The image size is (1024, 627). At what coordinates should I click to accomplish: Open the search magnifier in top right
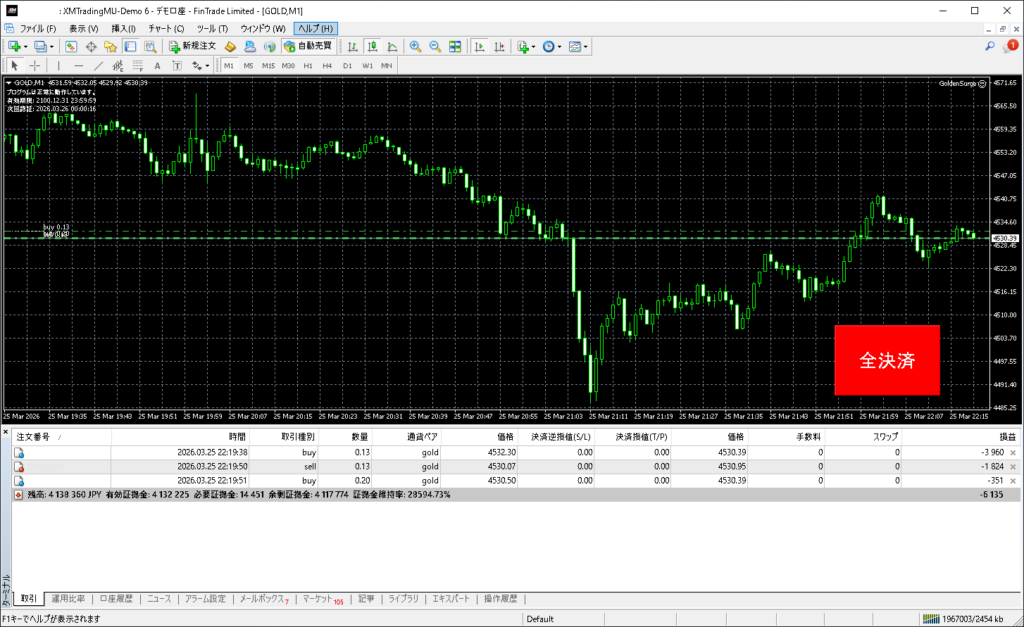click(990, 46)
